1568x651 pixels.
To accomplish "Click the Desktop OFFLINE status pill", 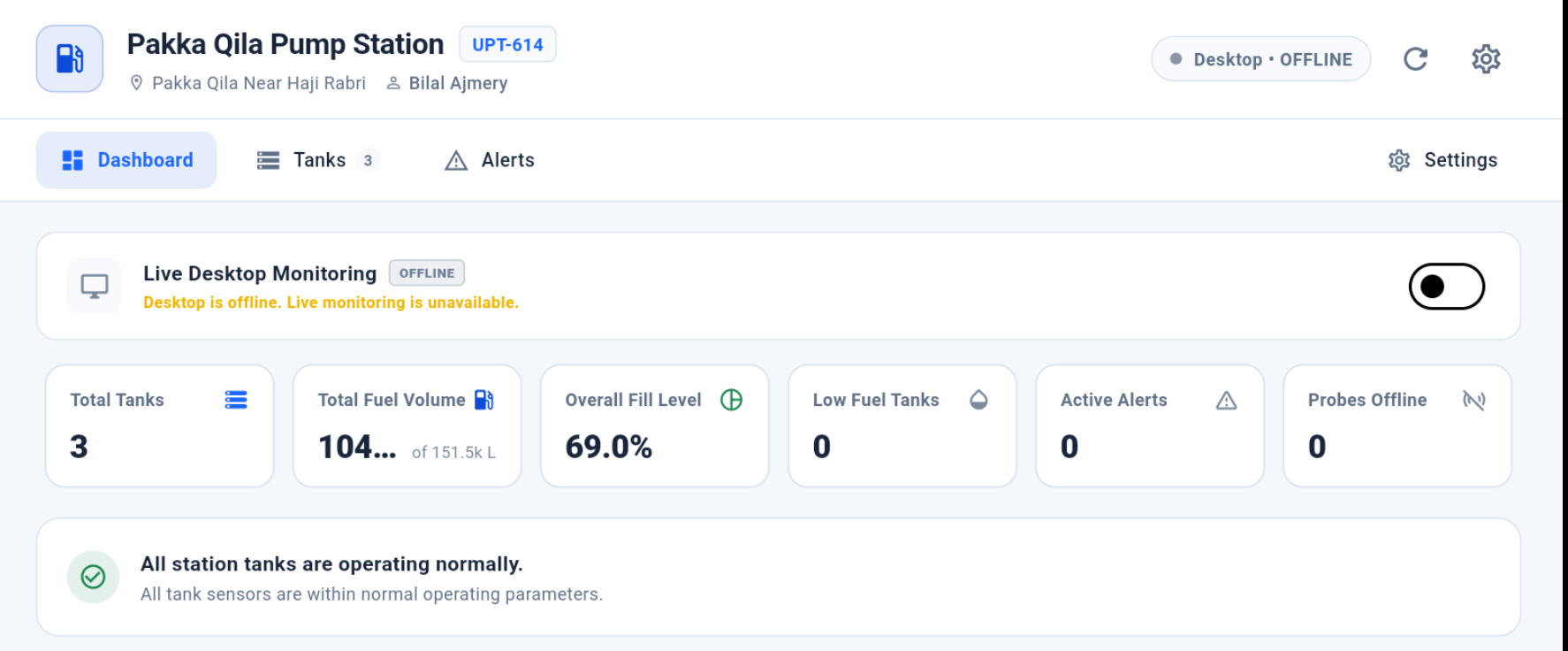I will click(1260, 59).
